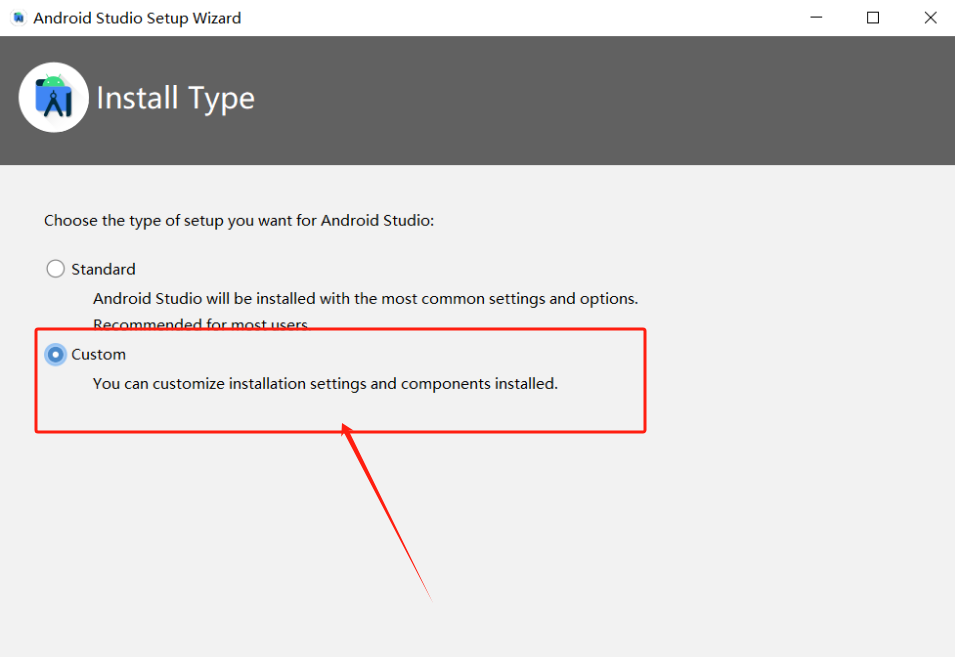Click 'Android Studio will be installed' description

365,298
